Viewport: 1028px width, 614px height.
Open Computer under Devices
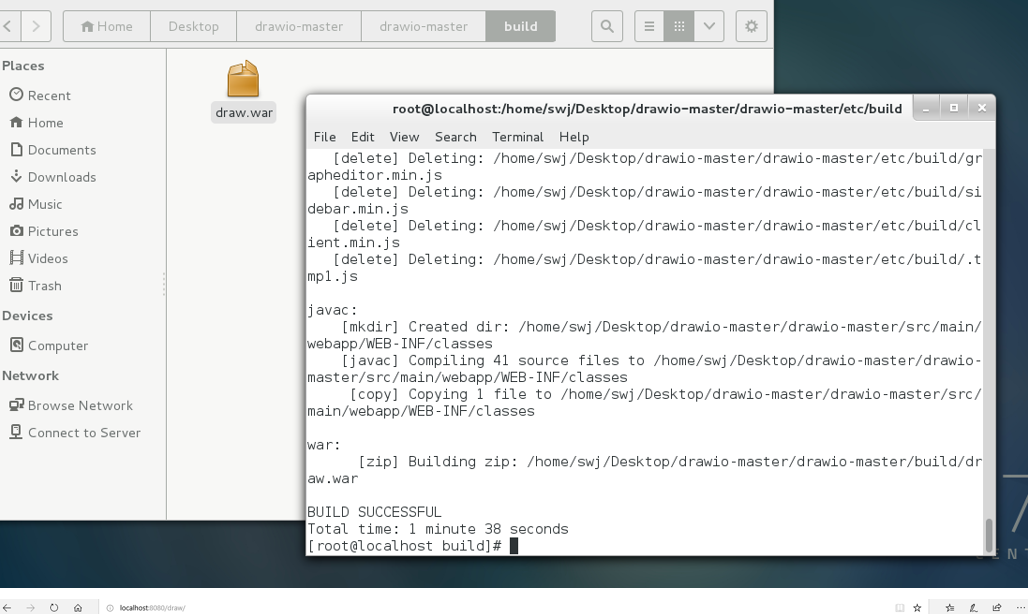[49, 345]
